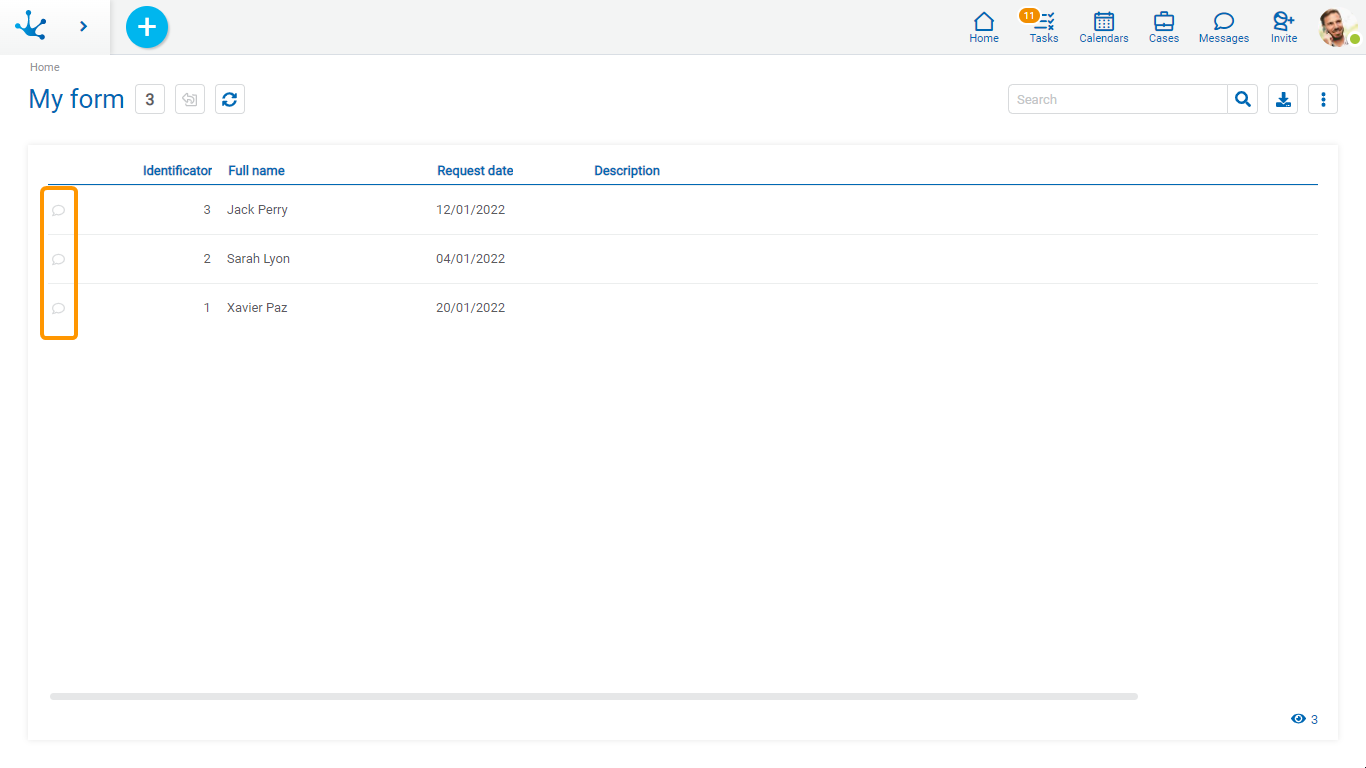The height and width of the screenshot is (768, 1366).
Task: Open Tasks with 11 badge
Action: pyautogui.click(x=1043, y=27)
